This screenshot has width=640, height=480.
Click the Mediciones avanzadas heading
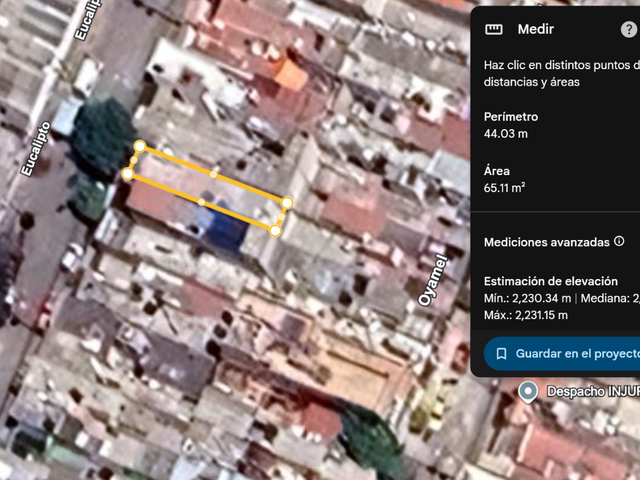pyautogui.click(x=547, y=242)
